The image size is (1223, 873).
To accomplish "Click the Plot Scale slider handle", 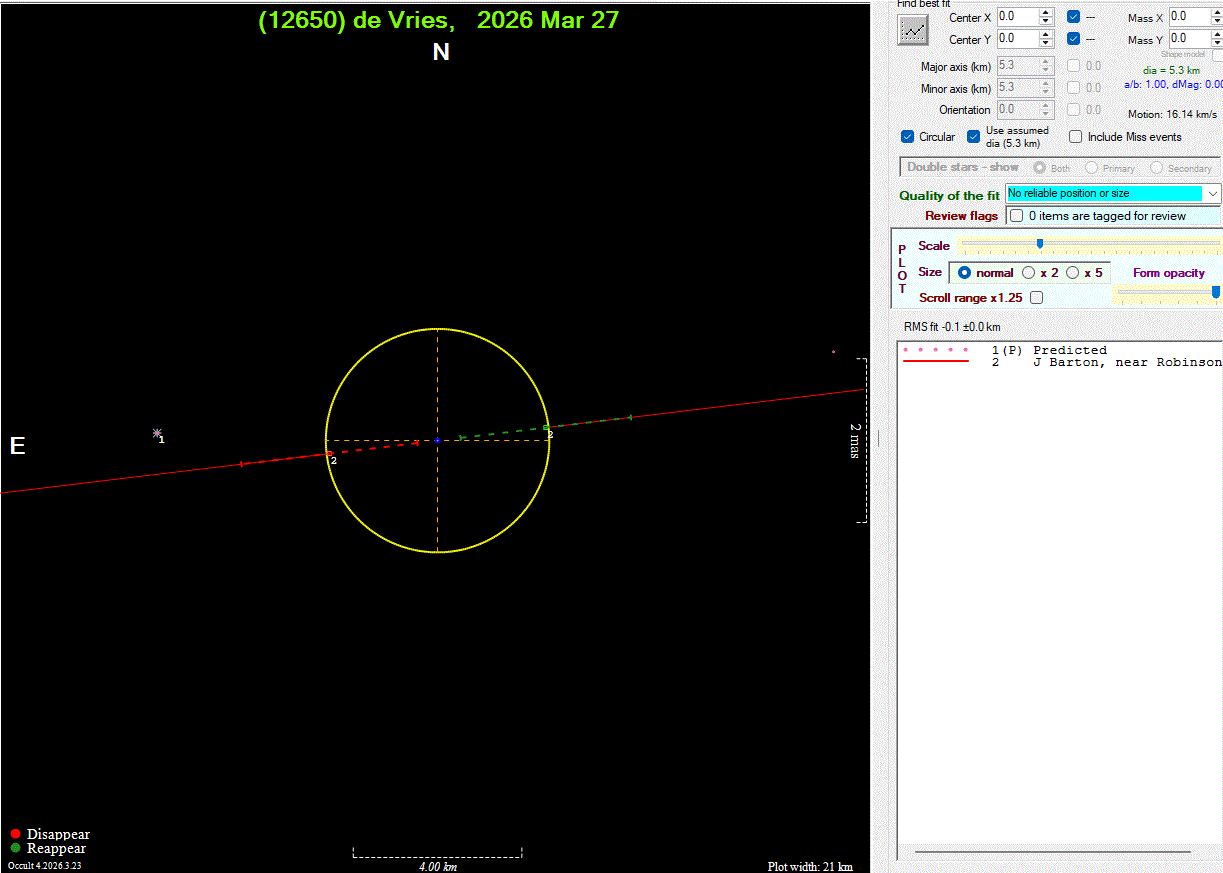I will pos(1040,244).
